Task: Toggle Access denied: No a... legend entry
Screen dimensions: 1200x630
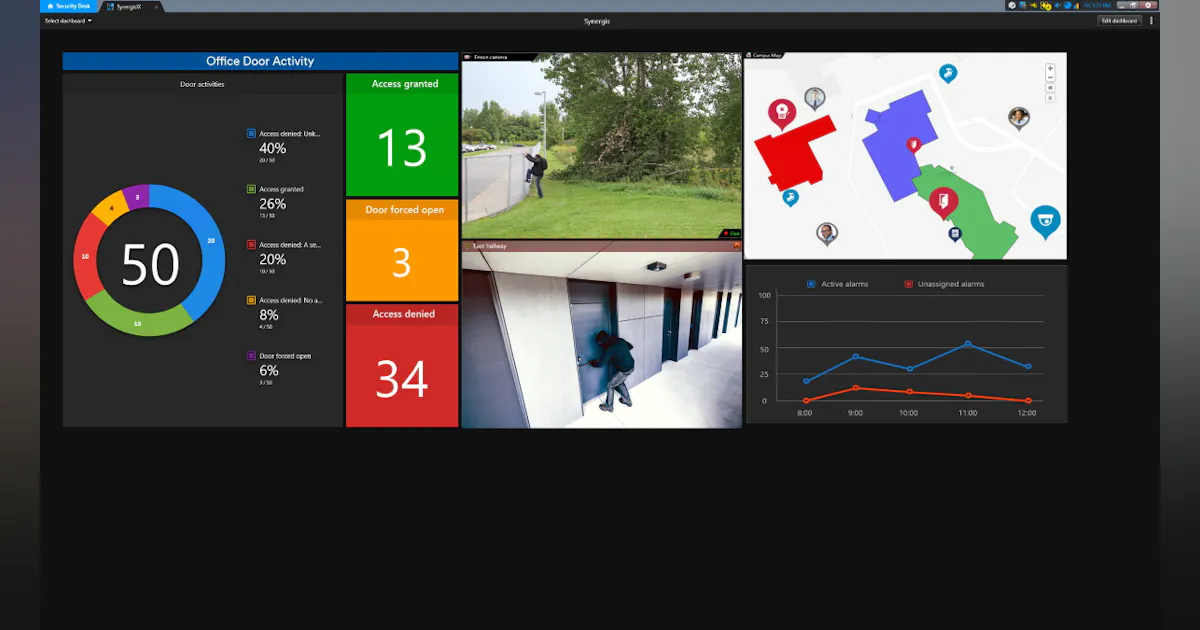Action: [284, 300]
